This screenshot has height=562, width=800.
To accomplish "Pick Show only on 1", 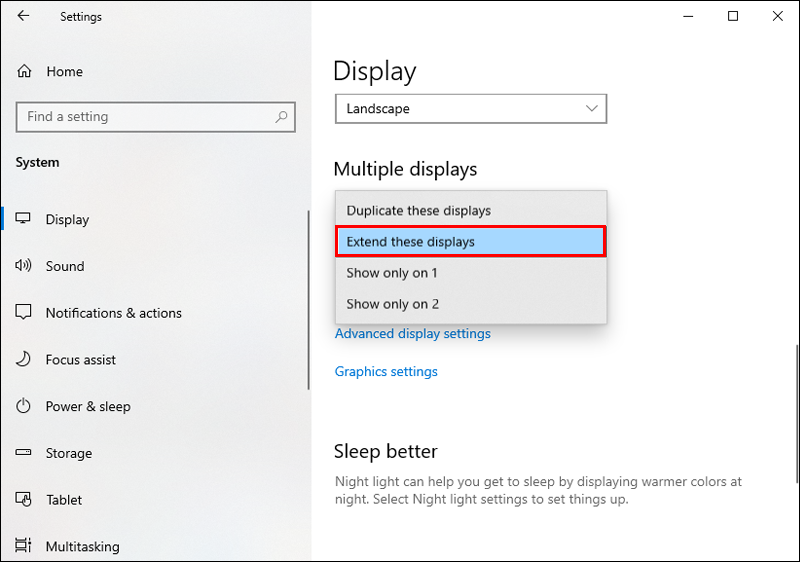I will point(471,273).
